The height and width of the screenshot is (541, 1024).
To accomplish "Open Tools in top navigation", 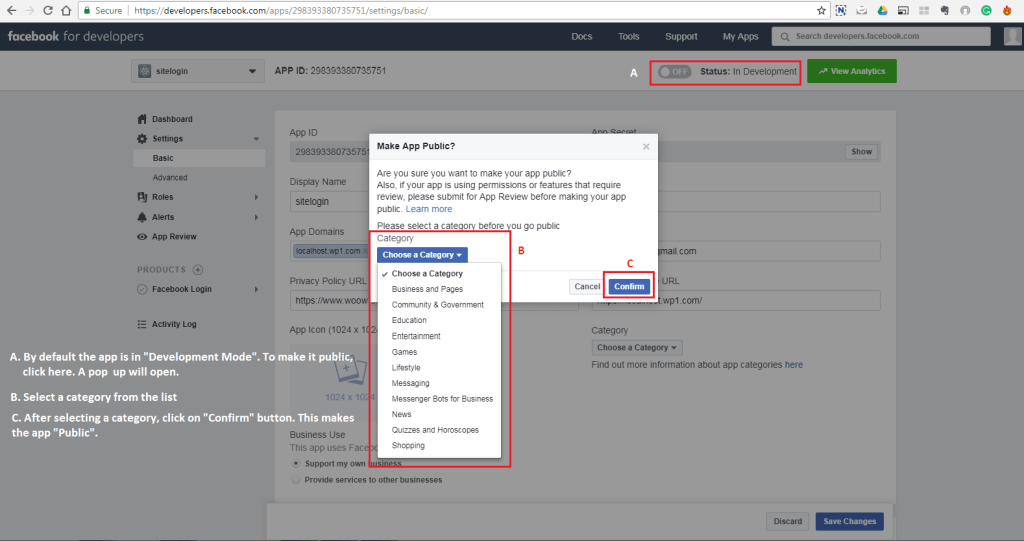I will click(629, 37).
